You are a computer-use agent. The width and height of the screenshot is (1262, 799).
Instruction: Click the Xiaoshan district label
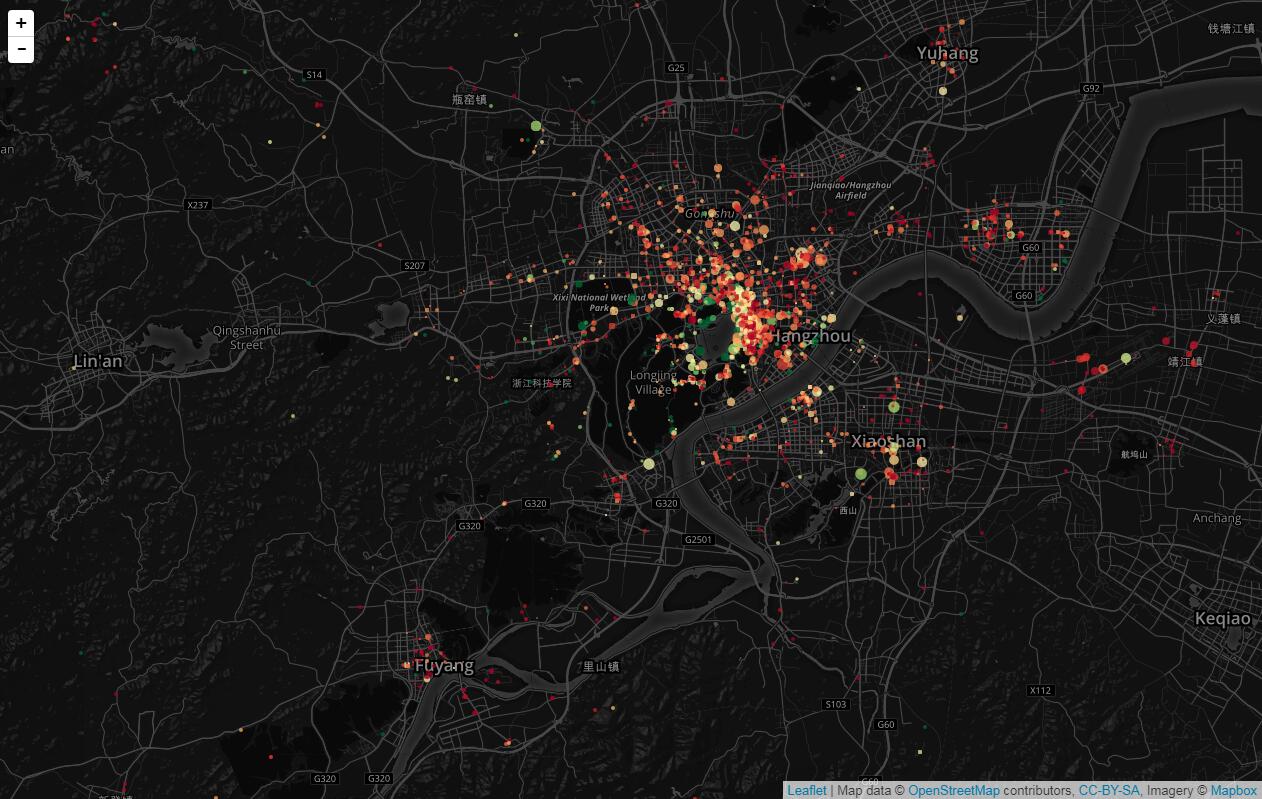tap(888, 441)
